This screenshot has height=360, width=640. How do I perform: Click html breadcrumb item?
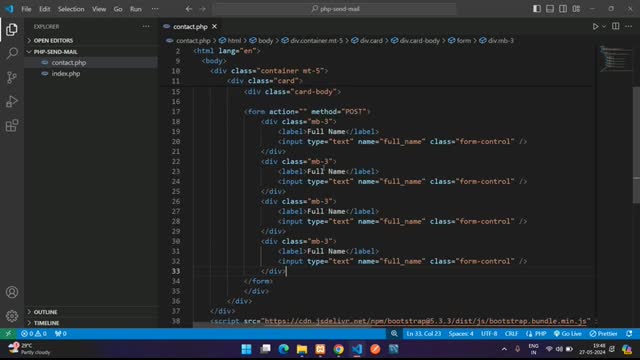[x=234, y=40]
